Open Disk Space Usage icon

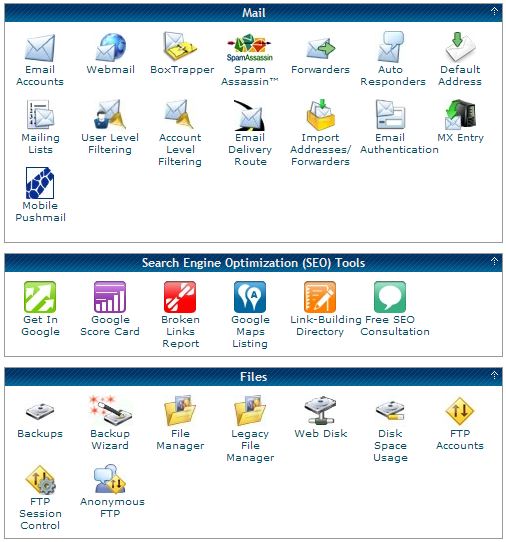coord(390,410)
